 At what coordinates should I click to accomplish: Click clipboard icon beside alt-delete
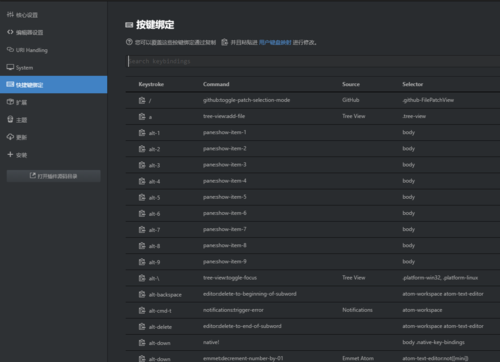(x=142, y=327)
